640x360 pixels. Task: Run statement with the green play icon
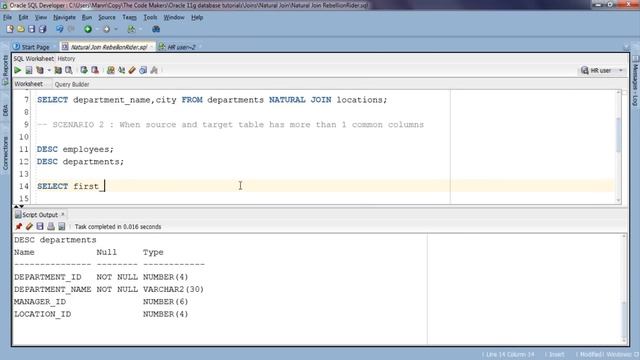[18, 70]
